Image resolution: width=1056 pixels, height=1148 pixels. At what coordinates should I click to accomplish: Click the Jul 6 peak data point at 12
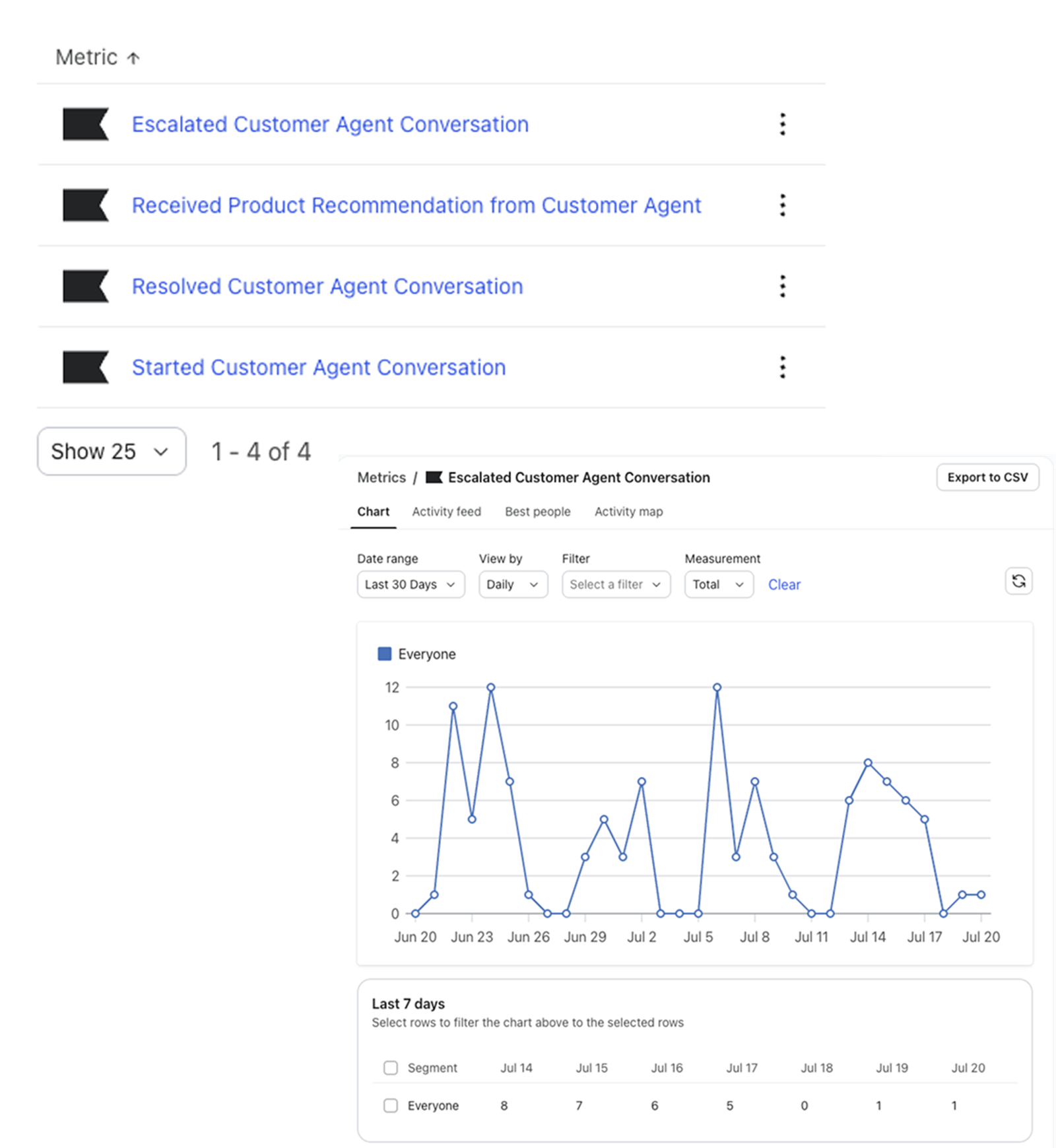pyautogui.click(x=717, y=687)
